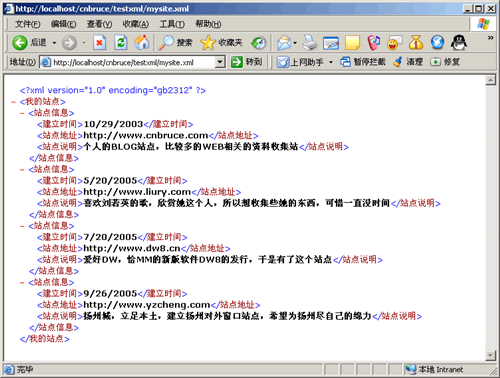Viewport: 500px width, 378px height.
Task: Click the scrollbar down arrow
Action: (490, 356)
